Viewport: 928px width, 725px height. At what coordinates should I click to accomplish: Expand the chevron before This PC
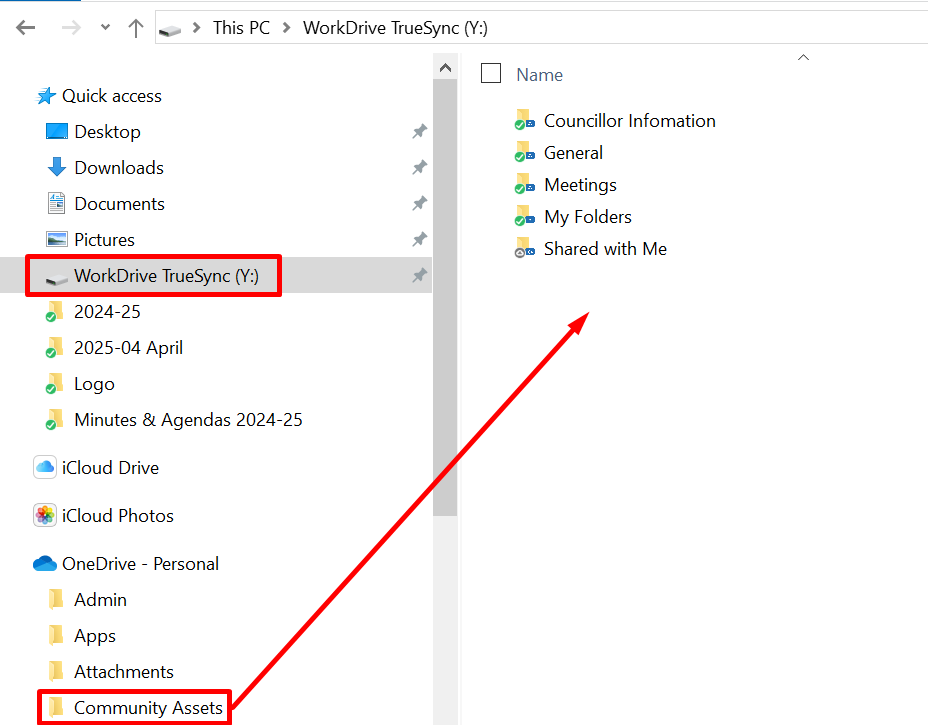196,28
